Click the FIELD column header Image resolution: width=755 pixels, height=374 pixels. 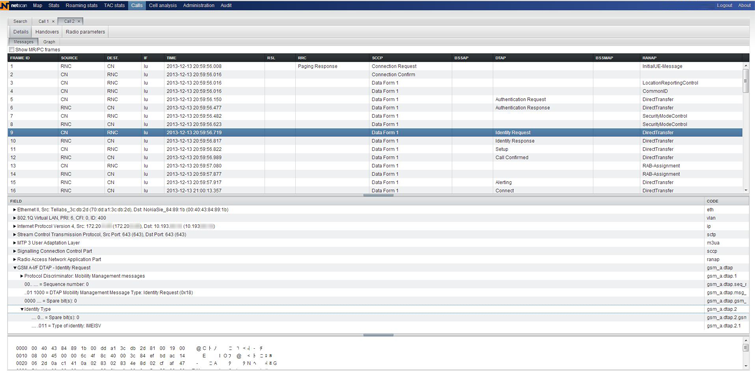356,201
